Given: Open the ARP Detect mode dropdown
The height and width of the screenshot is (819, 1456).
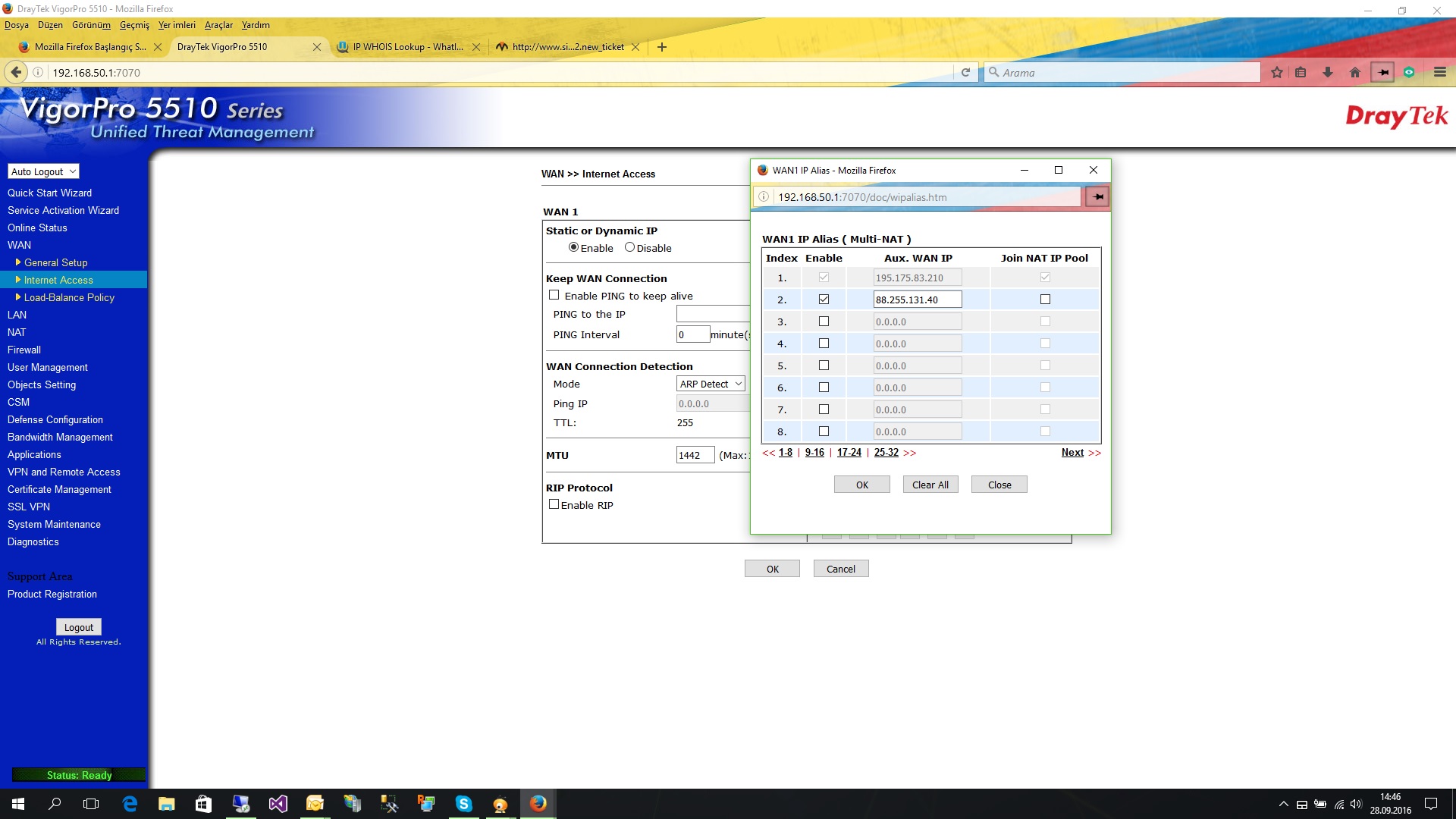Looking at the screenshot, I should [x=711, y=384].
